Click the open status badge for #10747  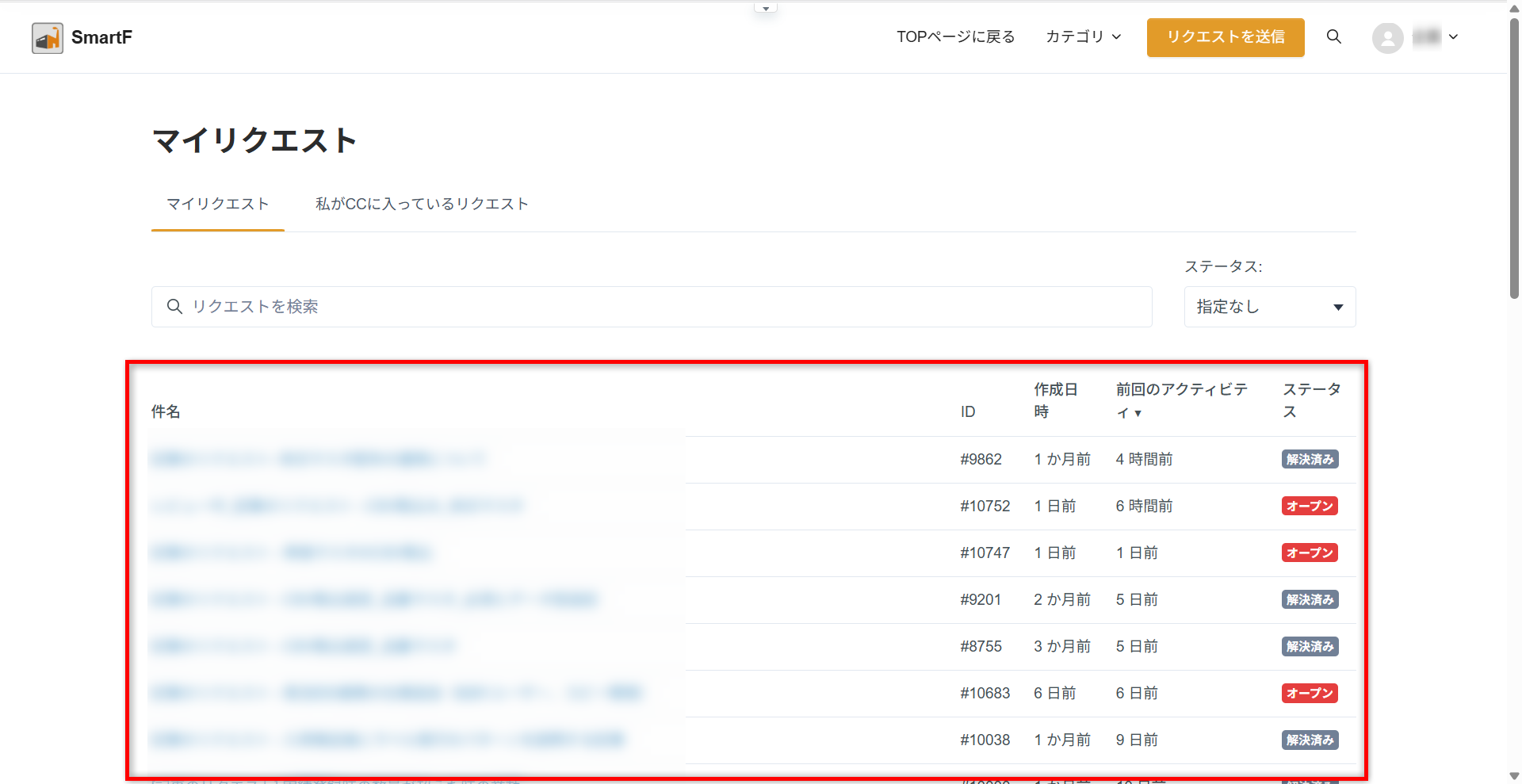(x=1310, y=553)
